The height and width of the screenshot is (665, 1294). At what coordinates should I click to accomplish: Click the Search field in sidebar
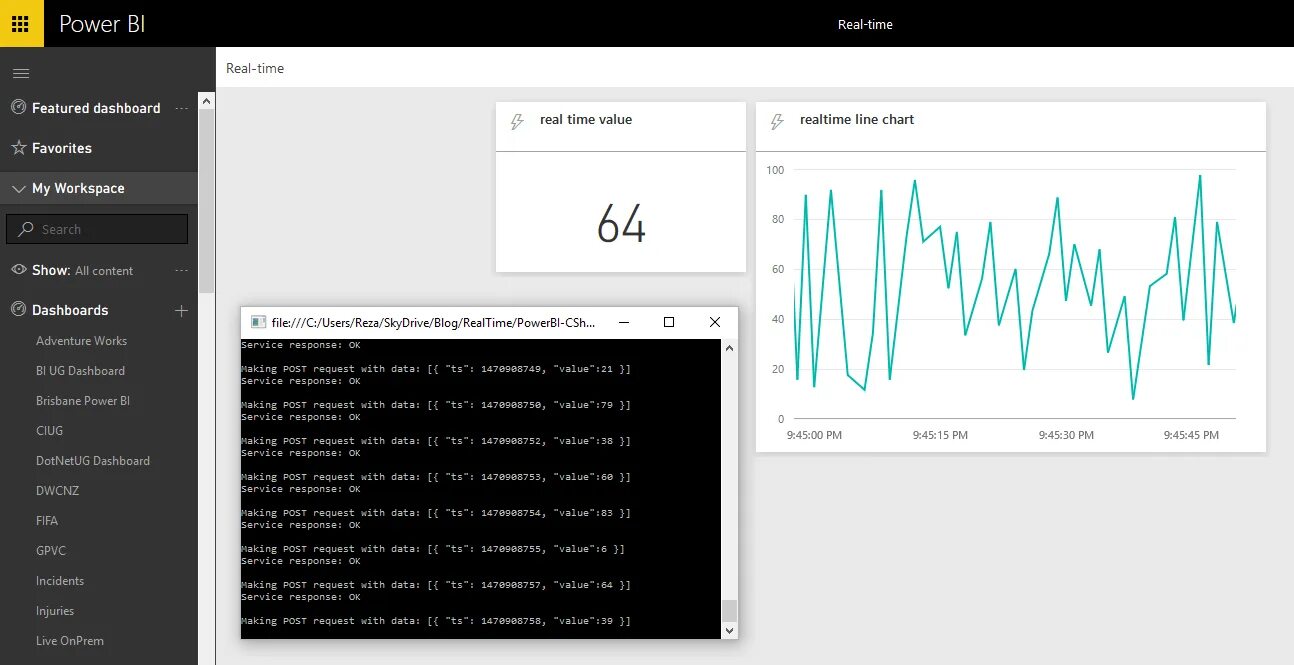[x=97, y=229]
